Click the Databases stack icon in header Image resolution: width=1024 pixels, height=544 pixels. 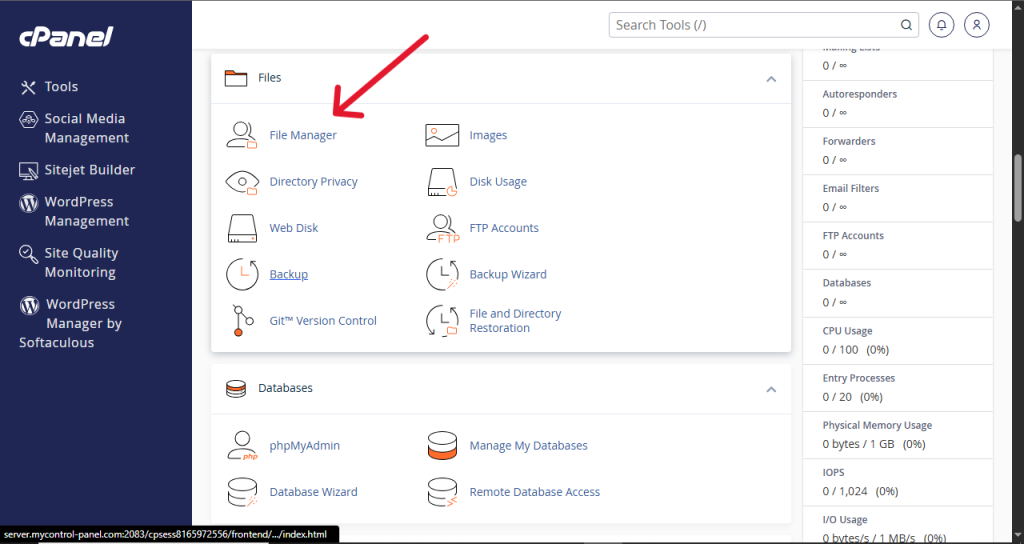coord(236,389)
